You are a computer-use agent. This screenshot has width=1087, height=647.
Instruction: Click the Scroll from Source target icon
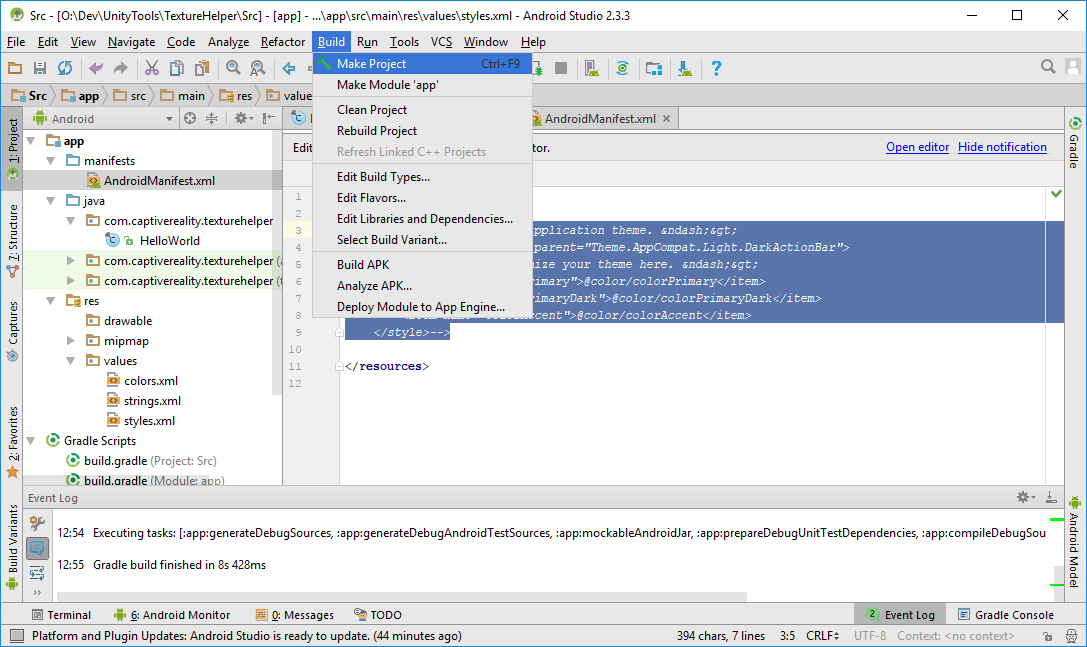[190, 119]
